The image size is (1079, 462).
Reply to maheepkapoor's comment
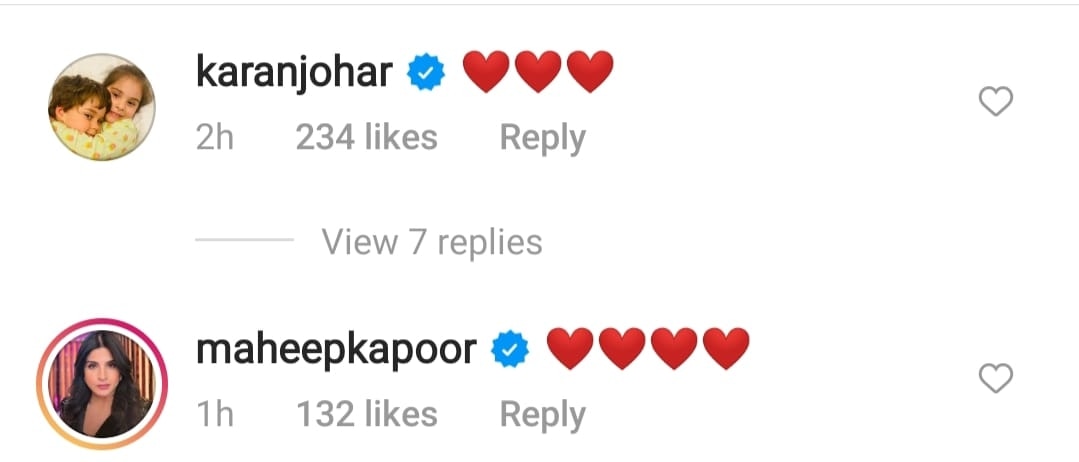pyautogui.click(x=543, y=415)
